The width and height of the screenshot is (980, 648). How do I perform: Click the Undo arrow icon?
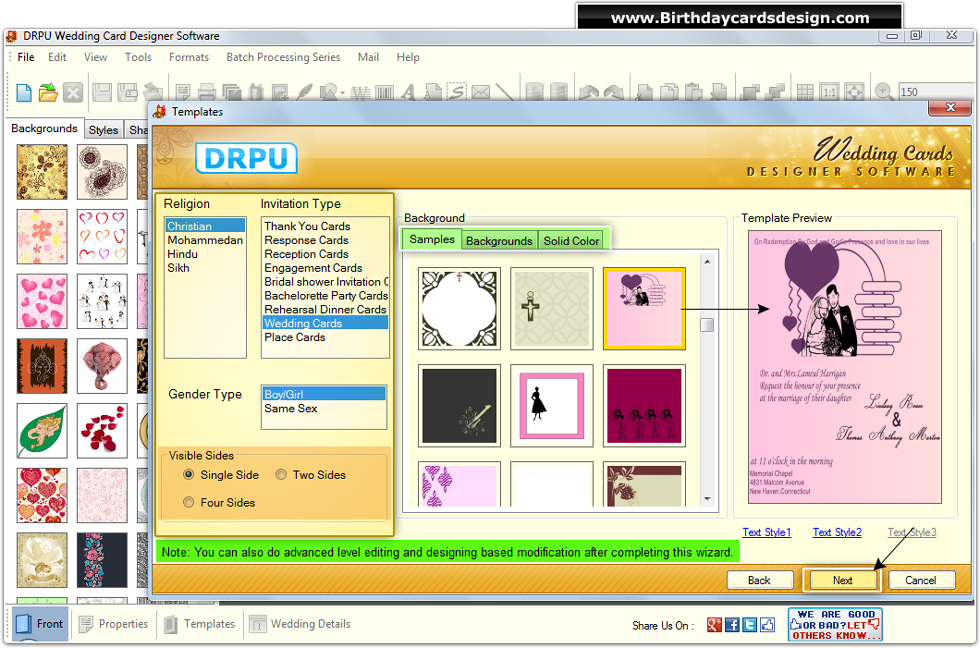[588, 92]
